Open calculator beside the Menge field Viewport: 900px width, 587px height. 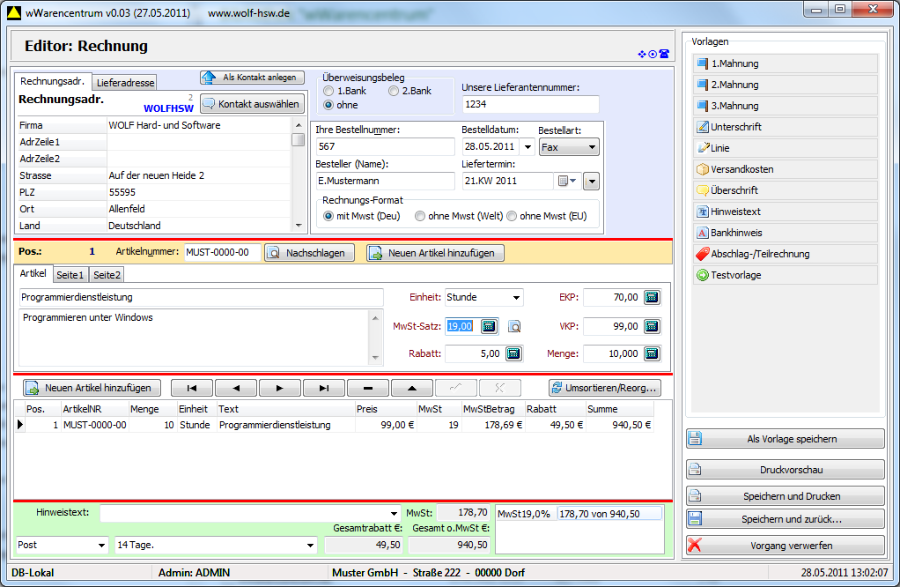[x=652, y=353]
